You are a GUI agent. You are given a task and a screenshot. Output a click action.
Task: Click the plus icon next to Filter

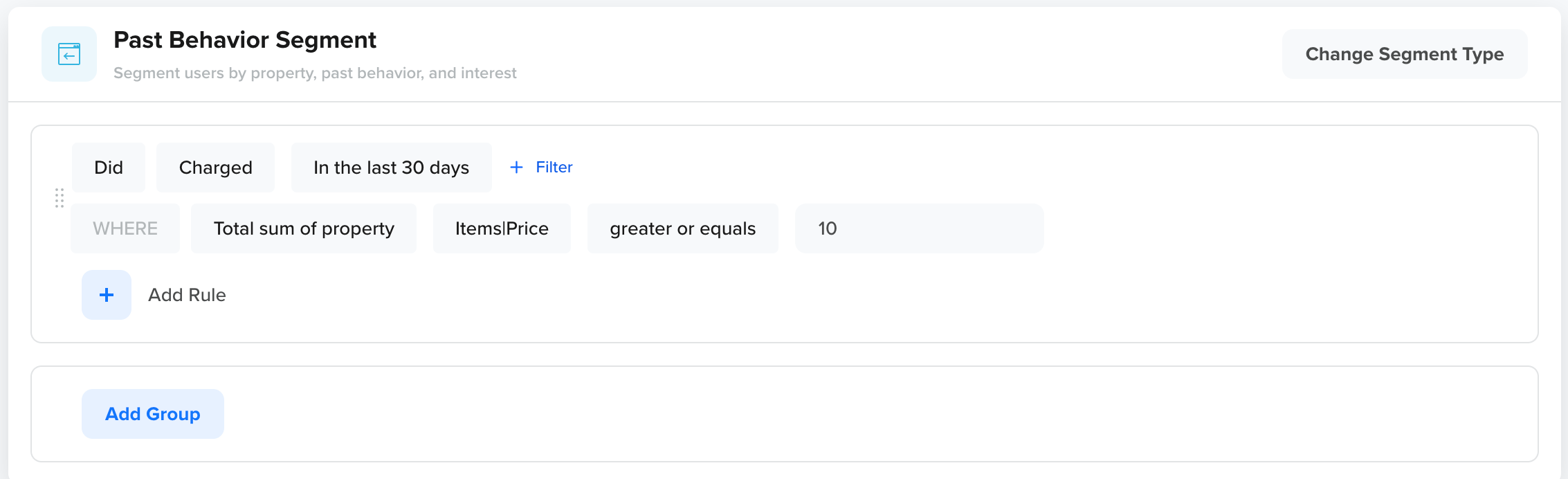tap(516, 168)
